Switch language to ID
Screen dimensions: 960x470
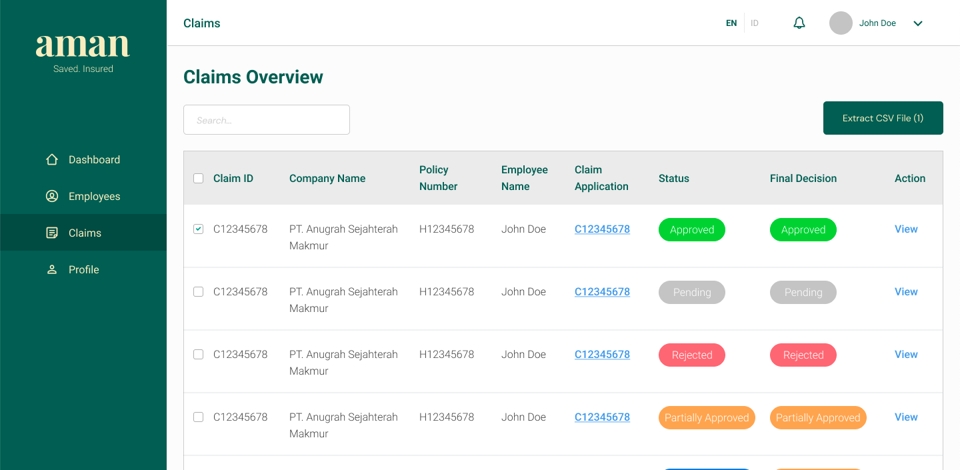pos(754,23)
